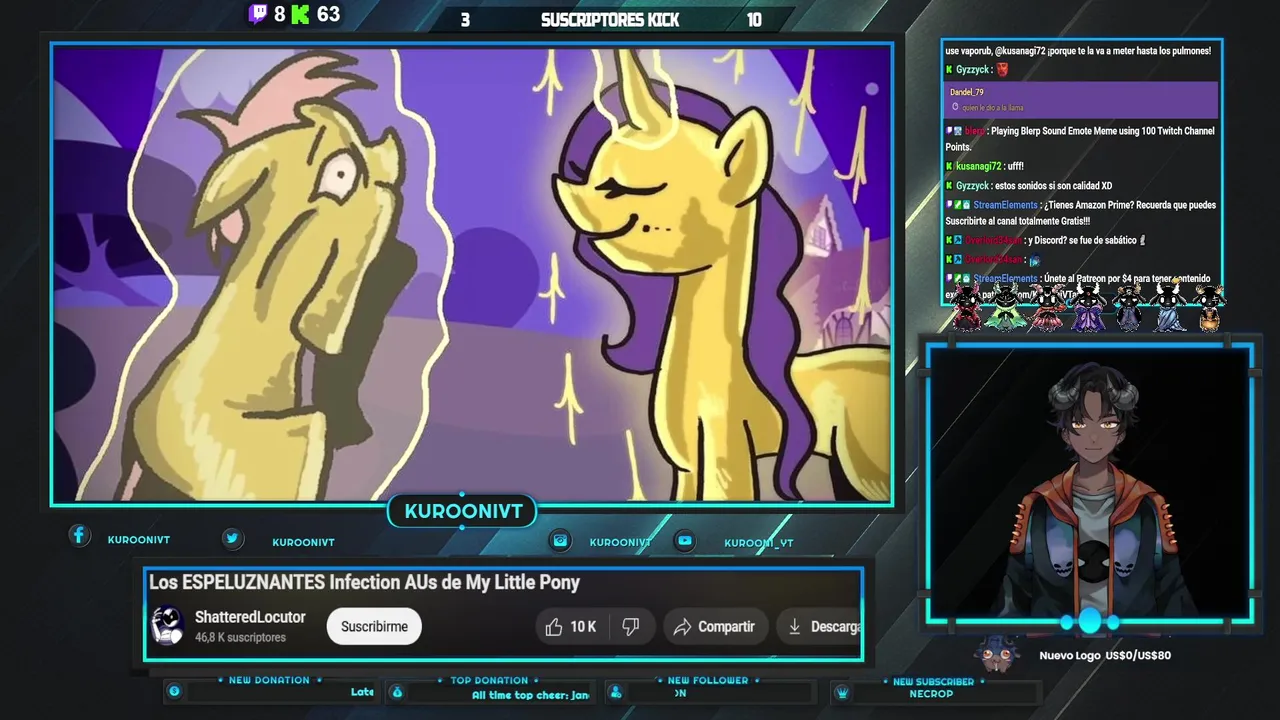The image size is (1280, 720).
Task: Click the Gyzzyck chat message about sonidos
Action: click(1028, 186)
